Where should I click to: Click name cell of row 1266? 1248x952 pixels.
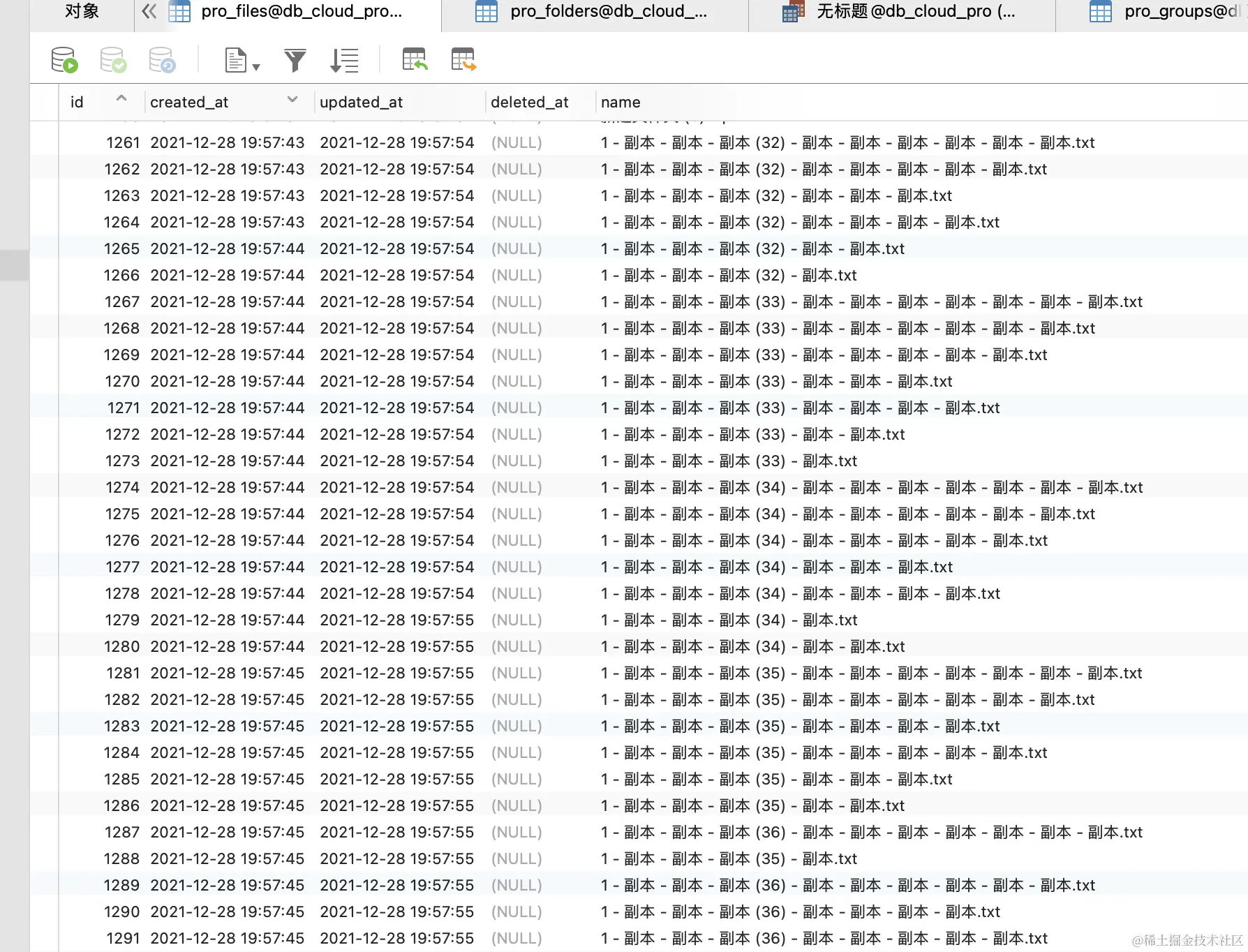click(729, 275)
